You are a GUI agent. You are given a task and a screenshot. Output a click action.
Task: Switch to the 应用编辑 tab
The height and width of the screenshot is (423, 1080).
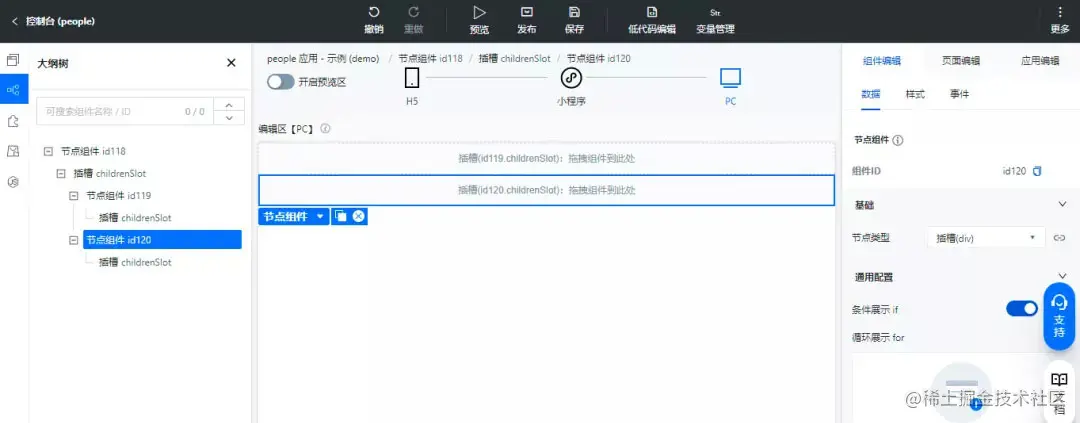[x=1040, y=61]
